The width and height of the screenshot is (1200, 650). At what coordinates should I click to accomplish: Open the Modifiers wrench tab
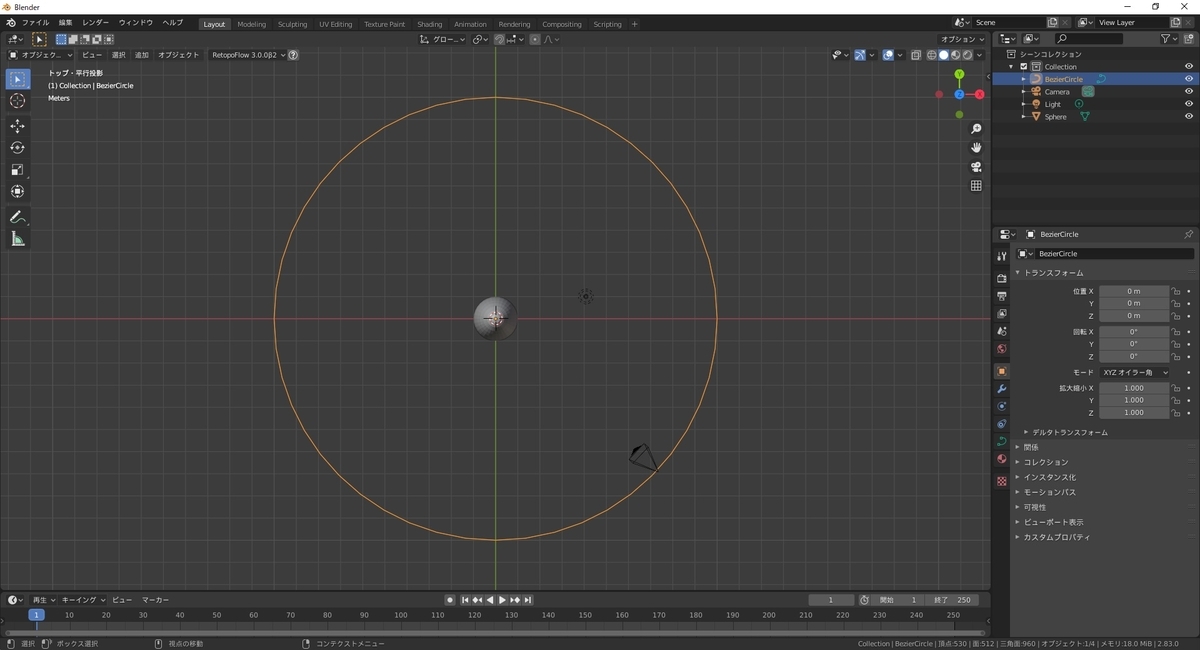(x=1002, y=389)
